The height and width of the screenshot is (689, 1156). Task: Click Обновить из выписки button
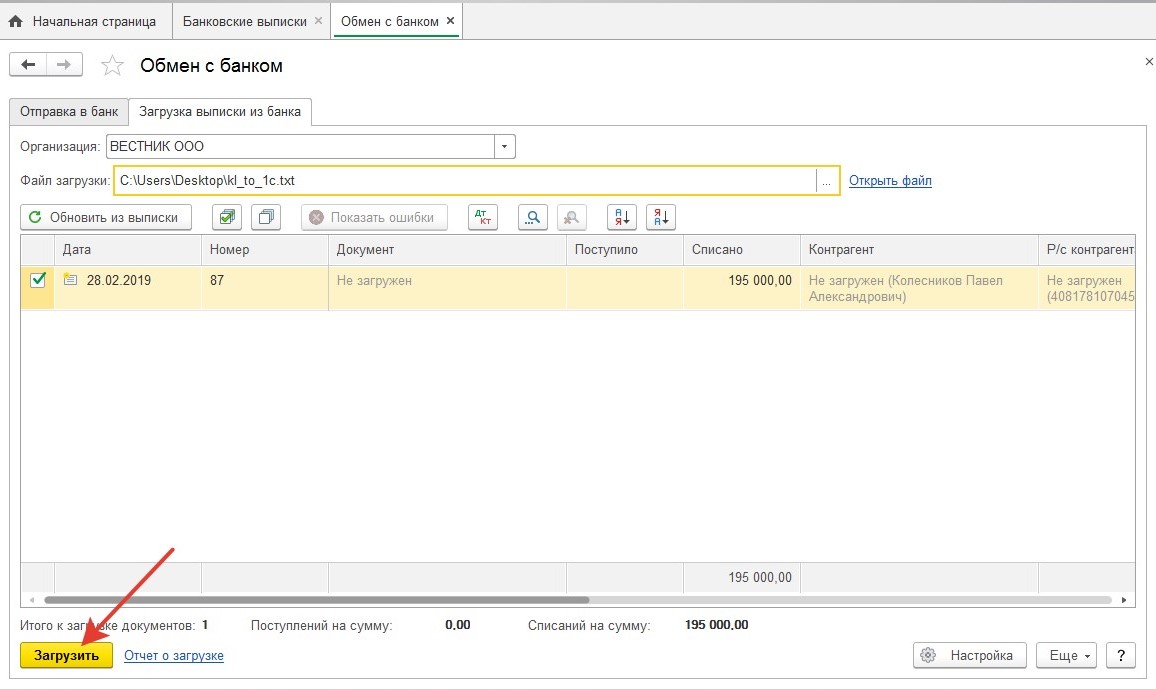click(106, 217)
